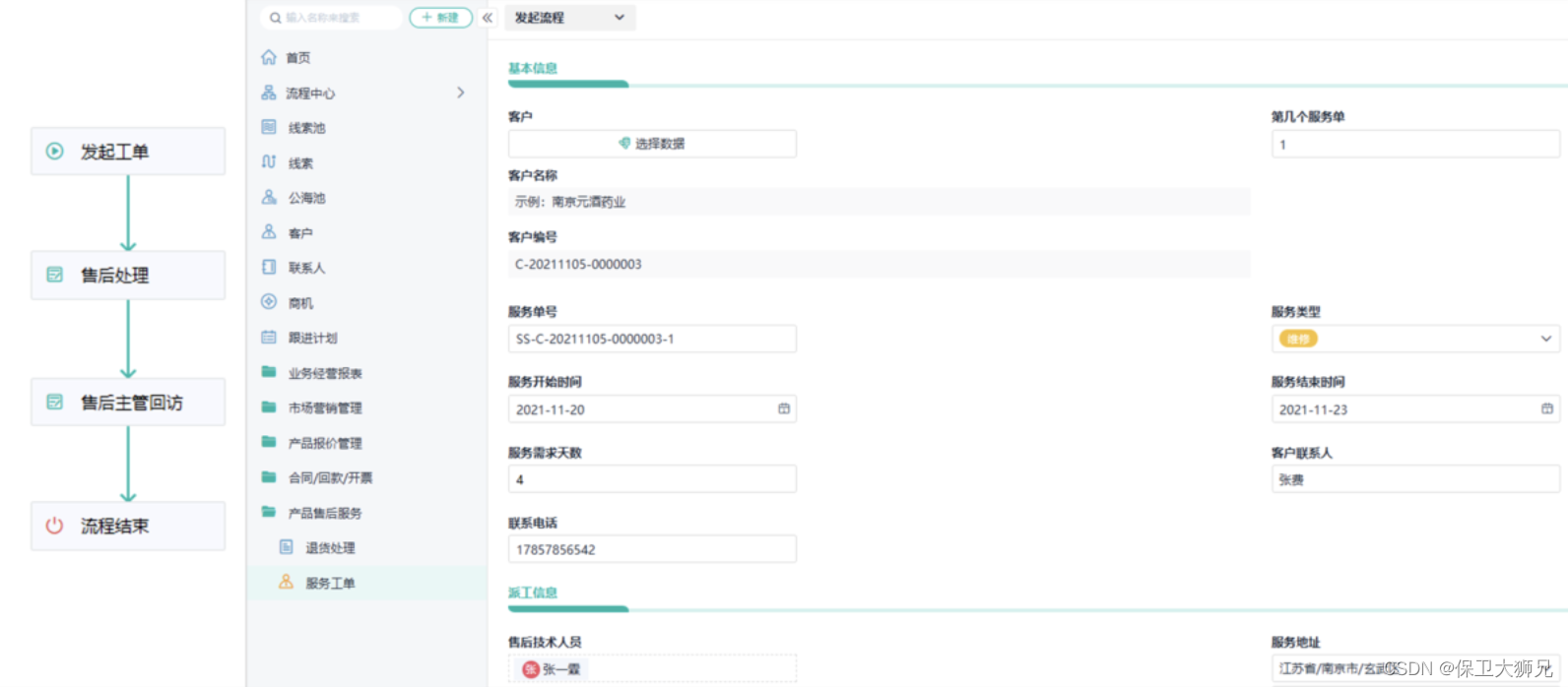Select the 服务工单 sidebar entry
1568x687 pixels.
(366, 583)
